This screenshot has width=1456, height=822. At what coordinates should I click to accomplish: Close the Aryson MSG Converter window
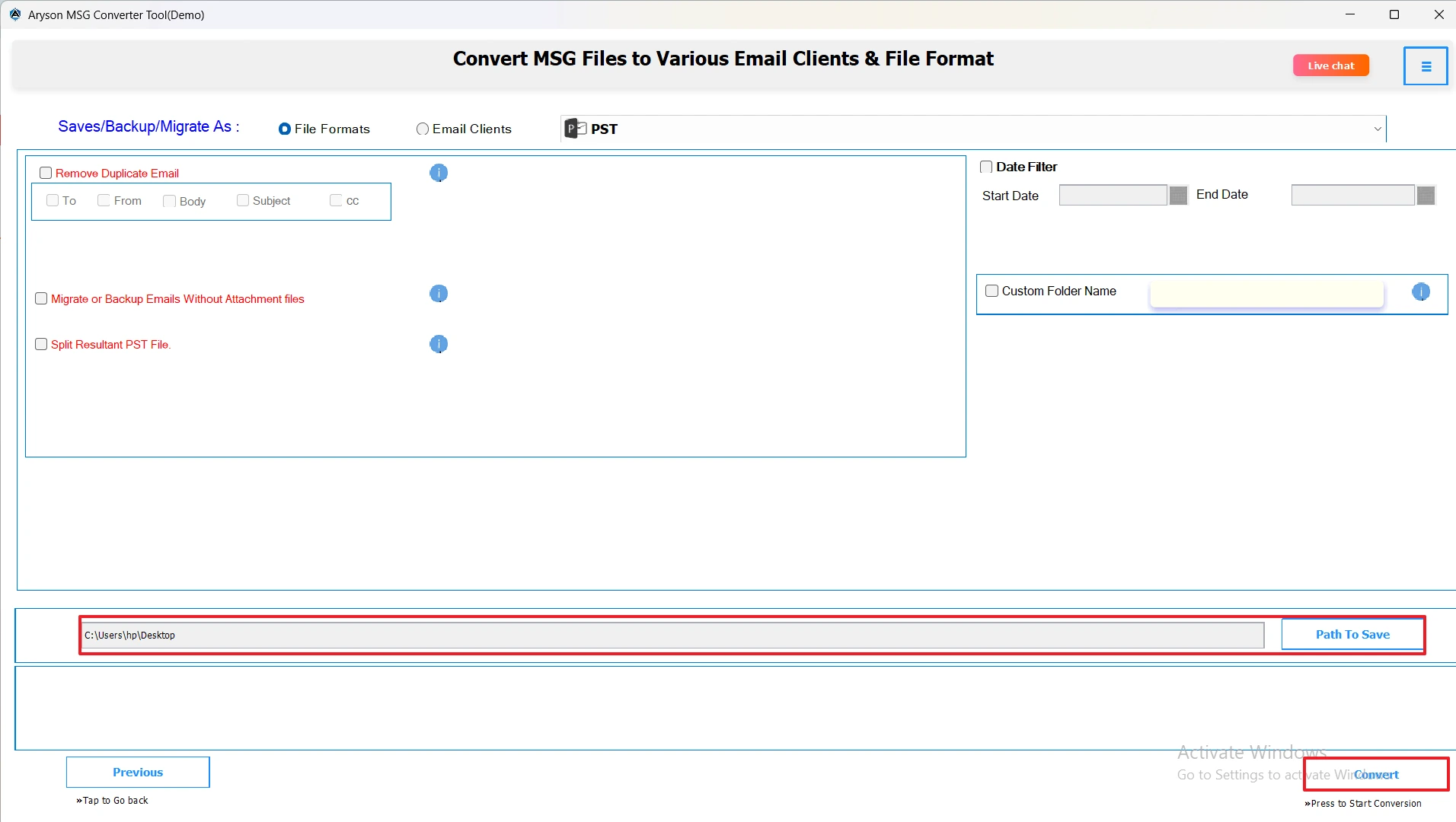(x=1438, y=14)
